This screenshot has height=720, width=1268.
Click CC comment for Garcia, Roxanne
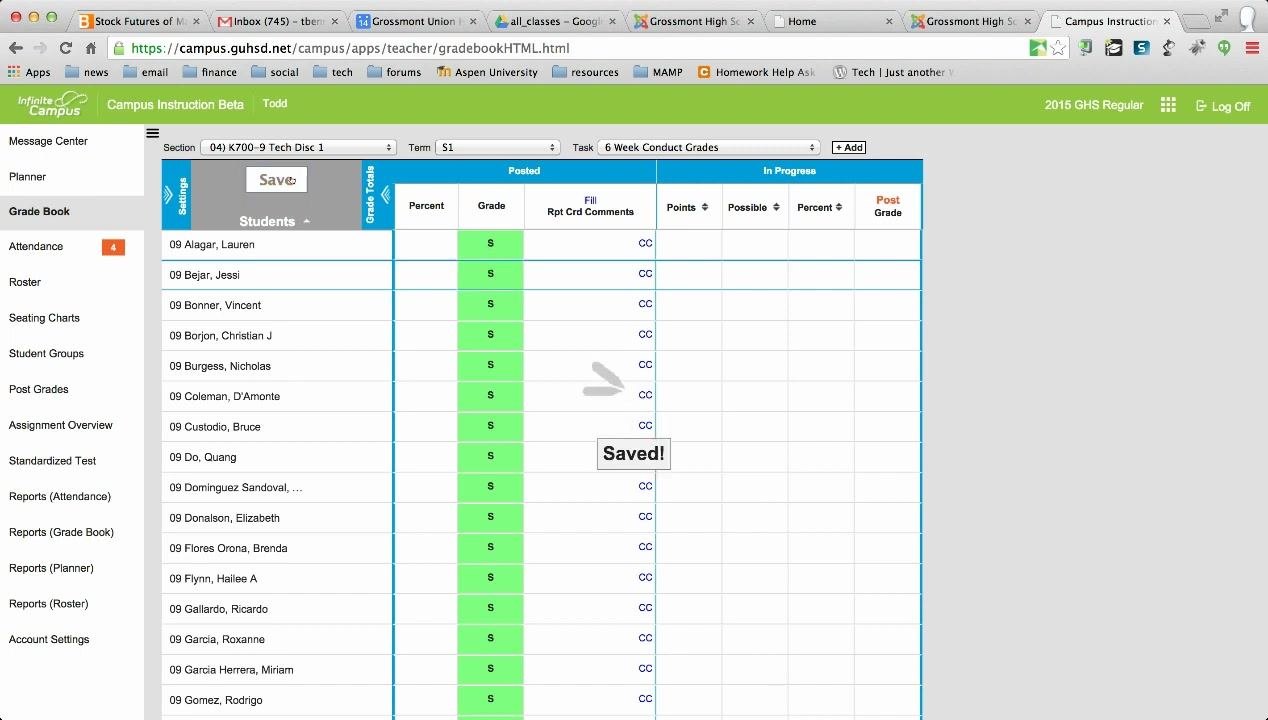[645, 639]
